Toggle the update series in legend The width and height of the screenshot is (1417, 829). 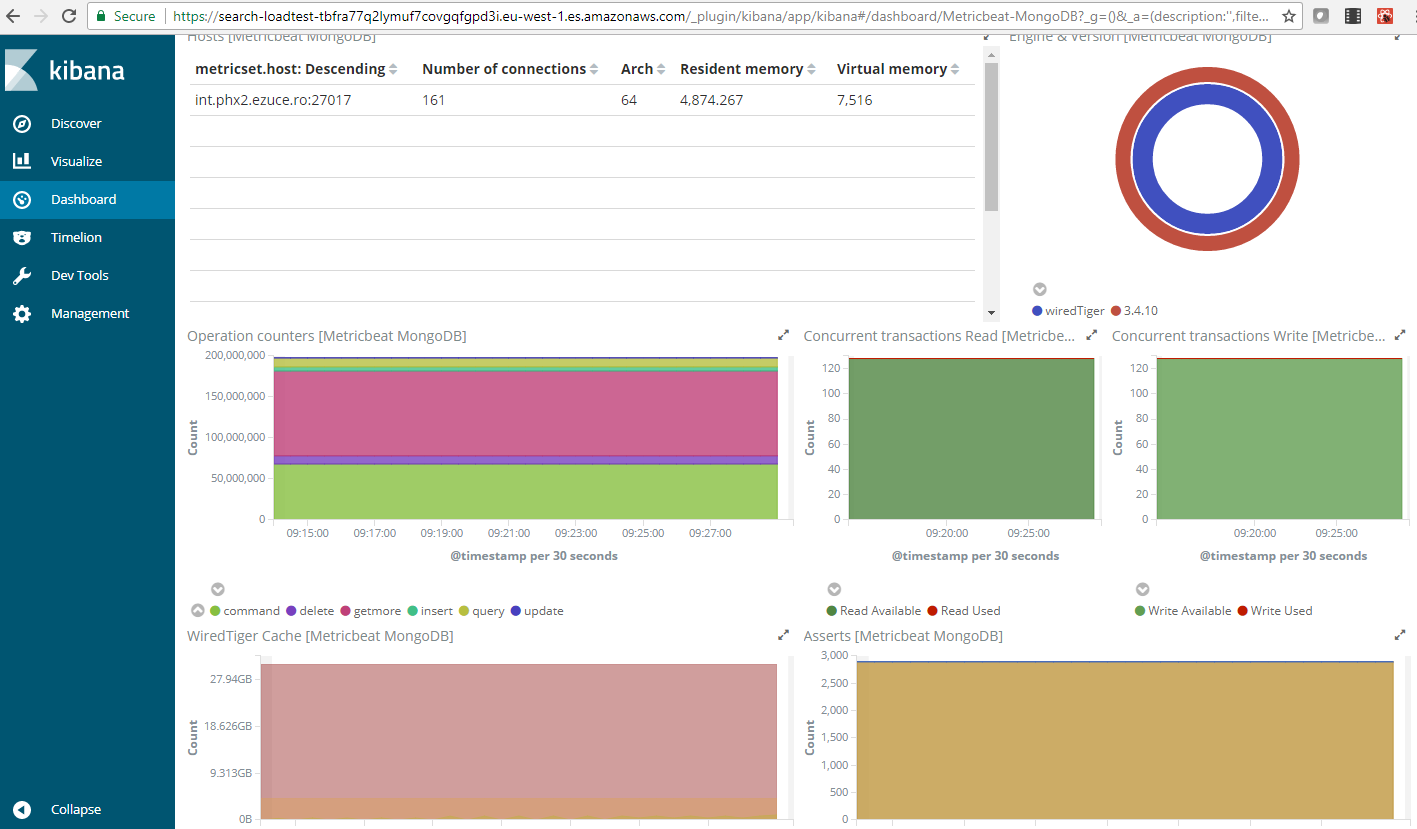point(537,611)
